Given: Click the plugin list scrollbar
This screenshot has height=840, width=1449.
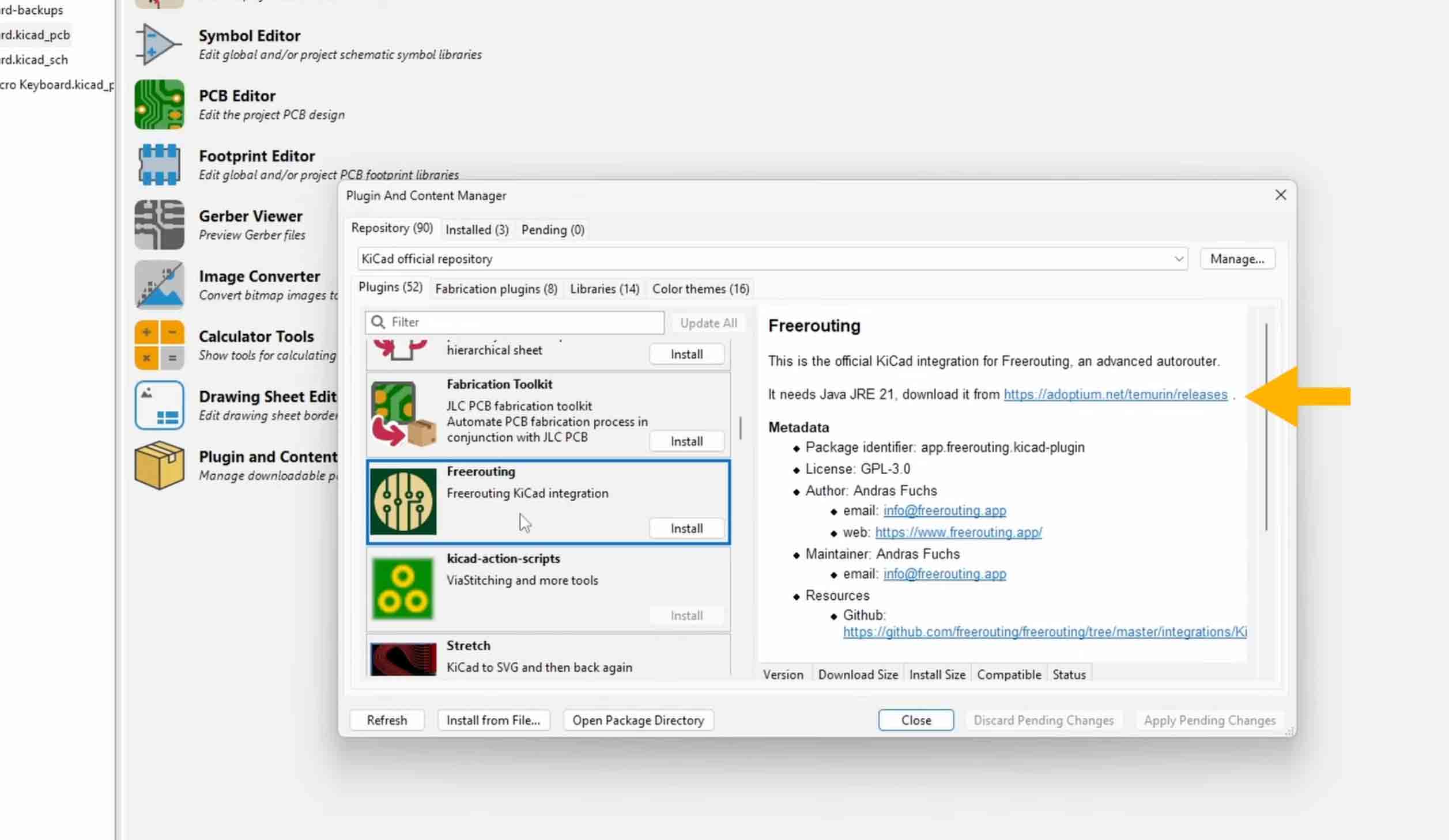Looking at the screenshot, I should pyautogui.click(x=740, y=427).
